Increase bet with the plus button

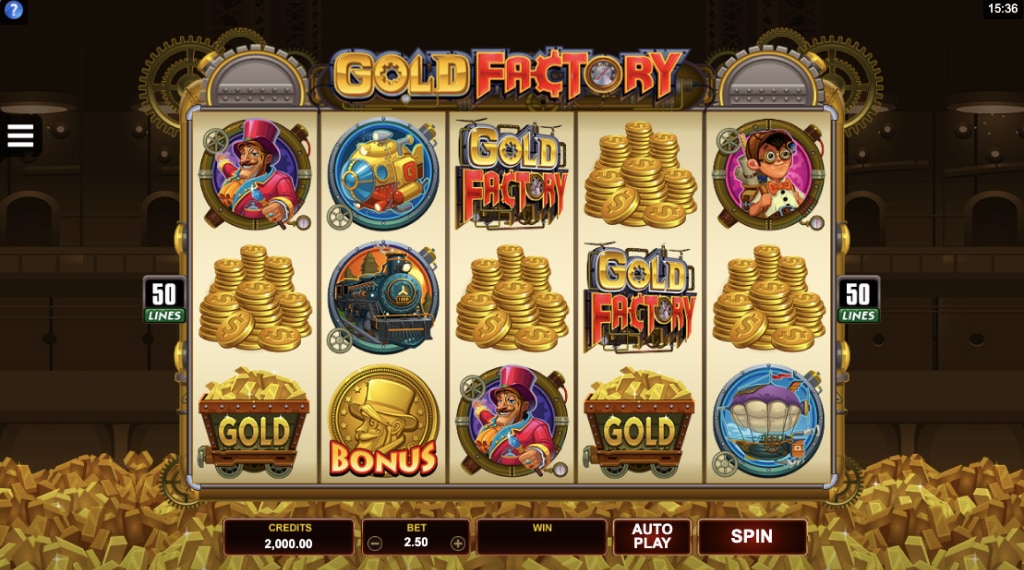(458, 543)
